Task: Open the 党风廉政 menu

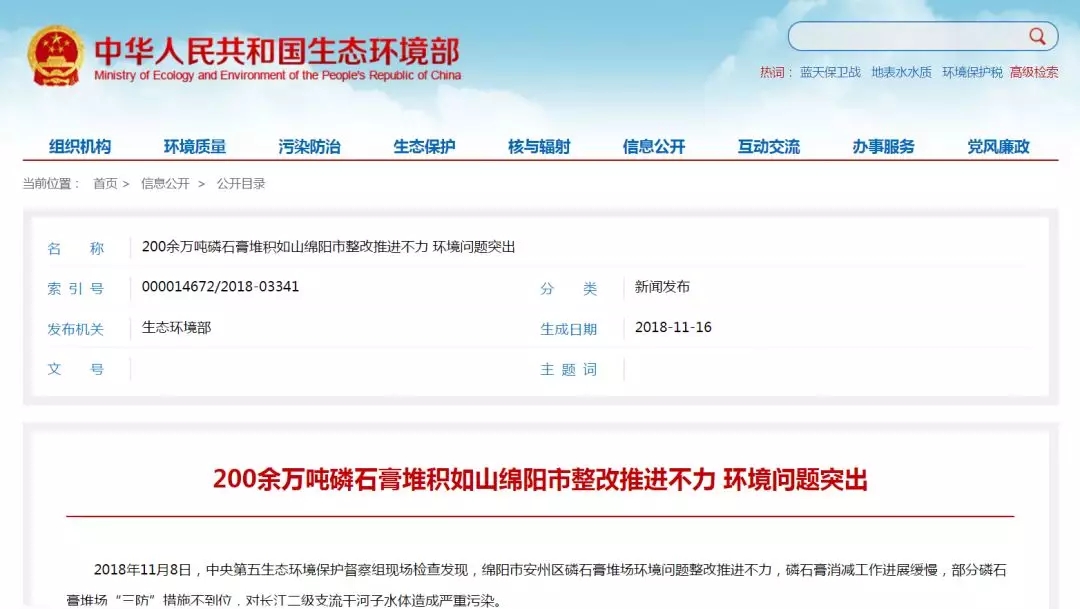Action: tap(998, 146)
